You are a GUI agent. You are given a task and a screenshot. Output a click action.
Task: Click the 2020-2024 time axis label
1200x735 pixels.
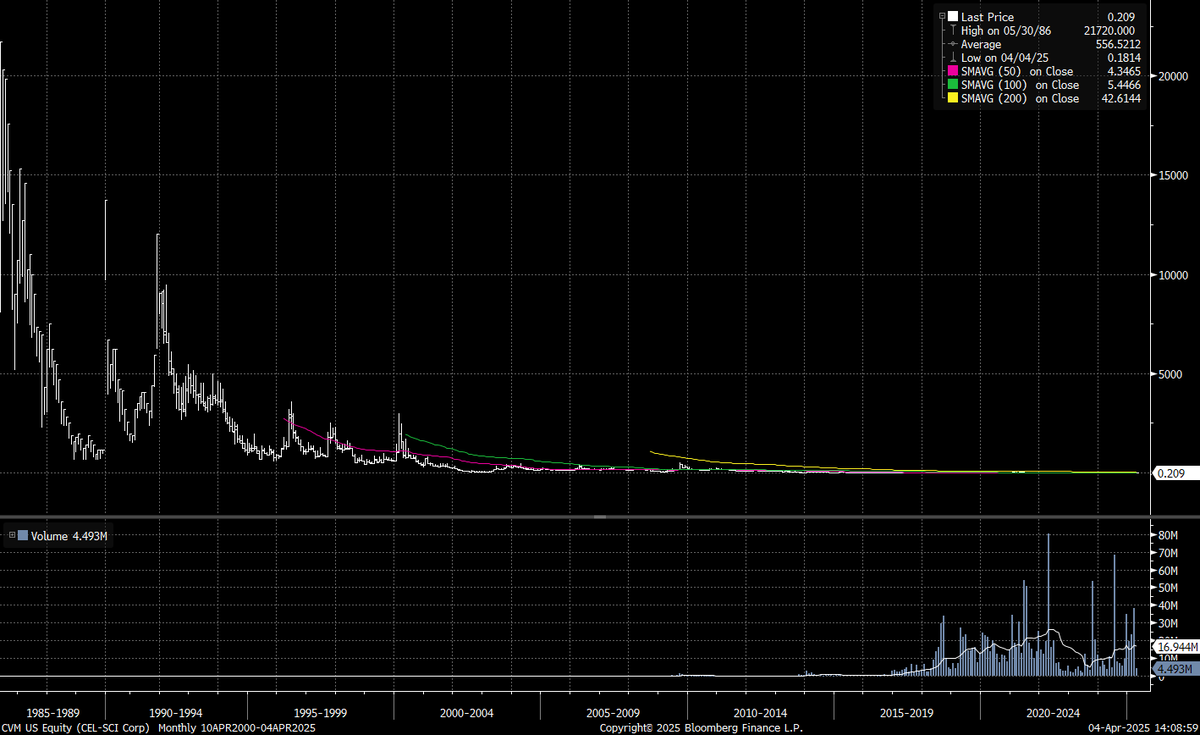pos(1053,713)
